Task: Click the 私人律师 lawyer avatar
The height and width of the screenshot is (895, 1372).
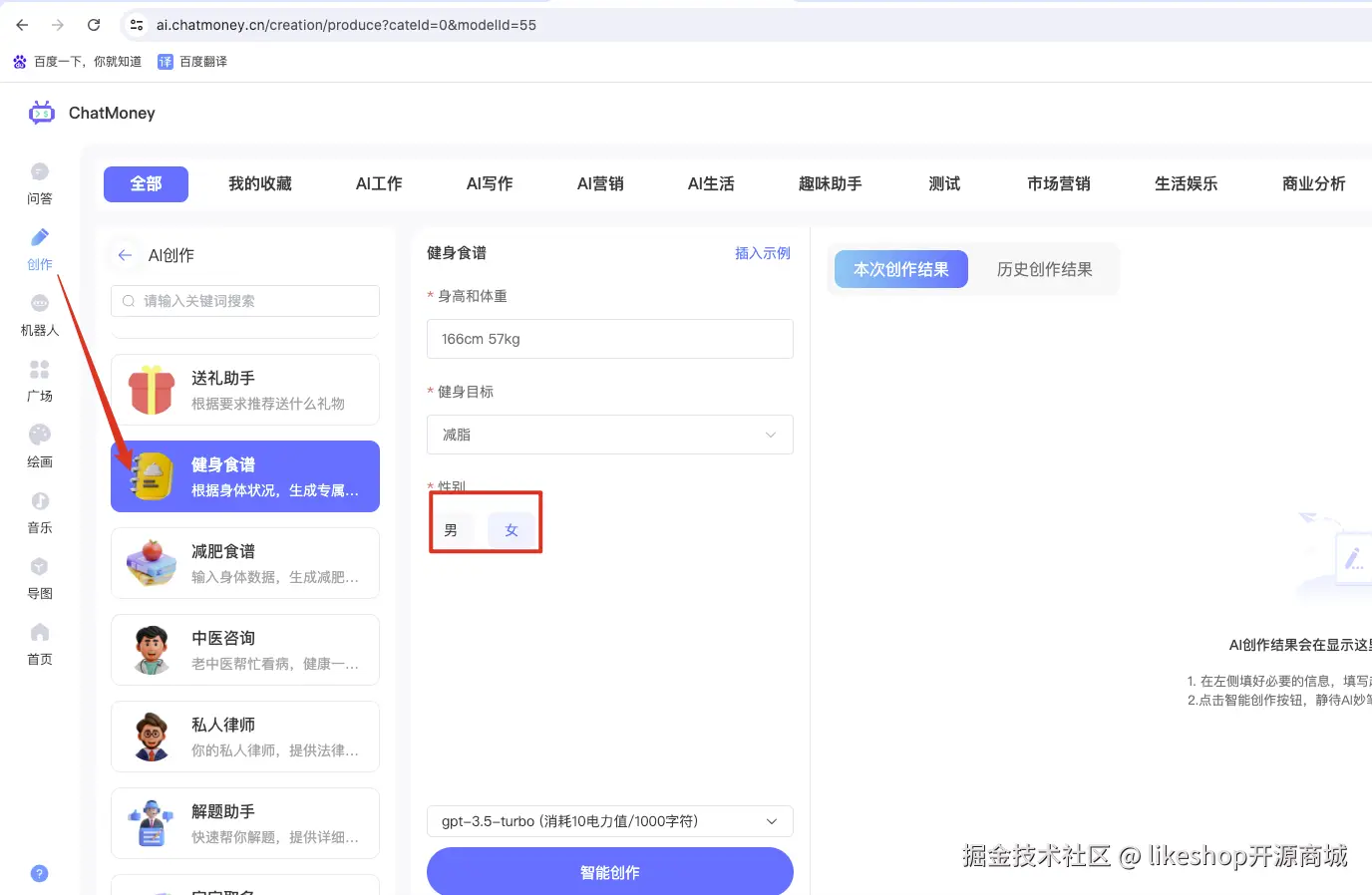Action: (x=152, y=737)
